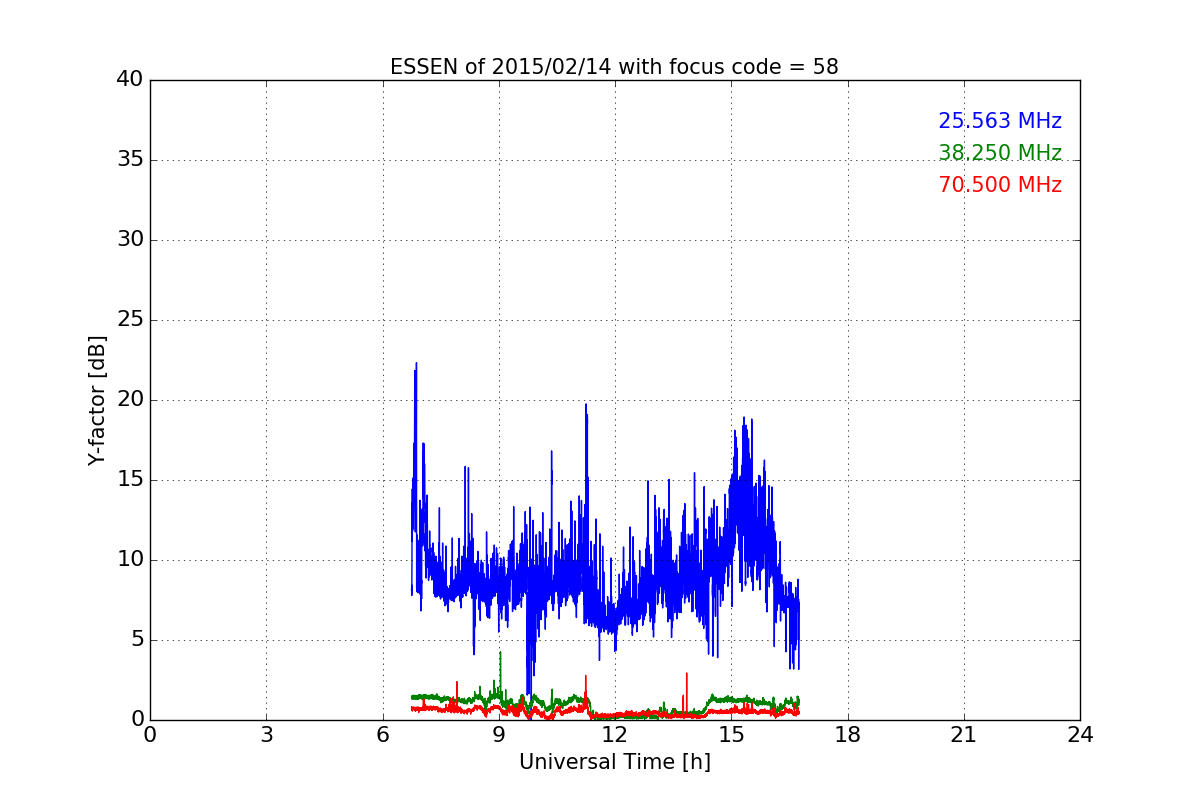Click x-axis tick label 6
1200x800 pixels.
(383, 735)
